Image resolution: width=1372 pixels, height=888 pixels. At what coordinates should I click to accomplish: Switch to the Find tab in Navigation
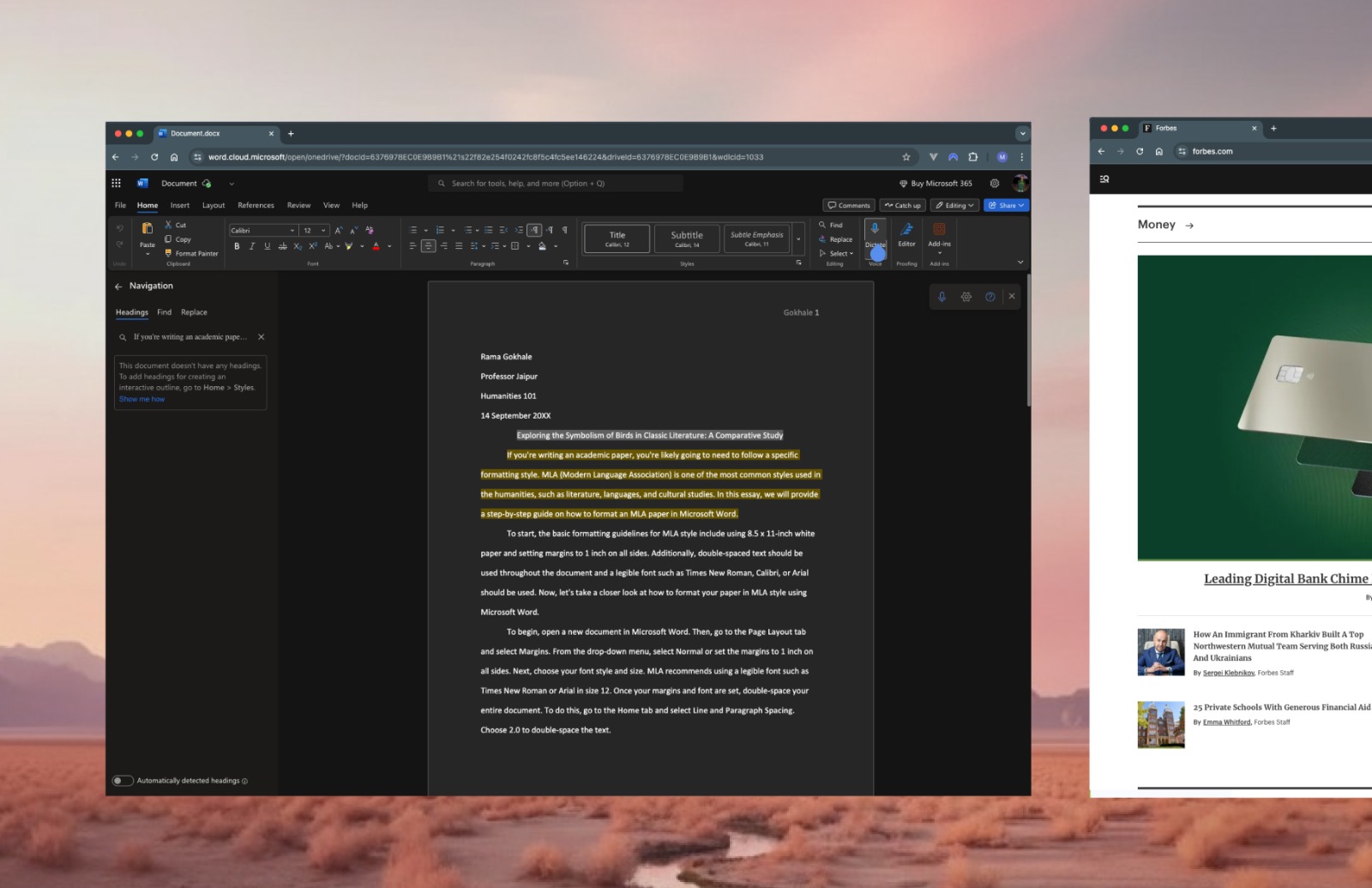click(164, 312)
